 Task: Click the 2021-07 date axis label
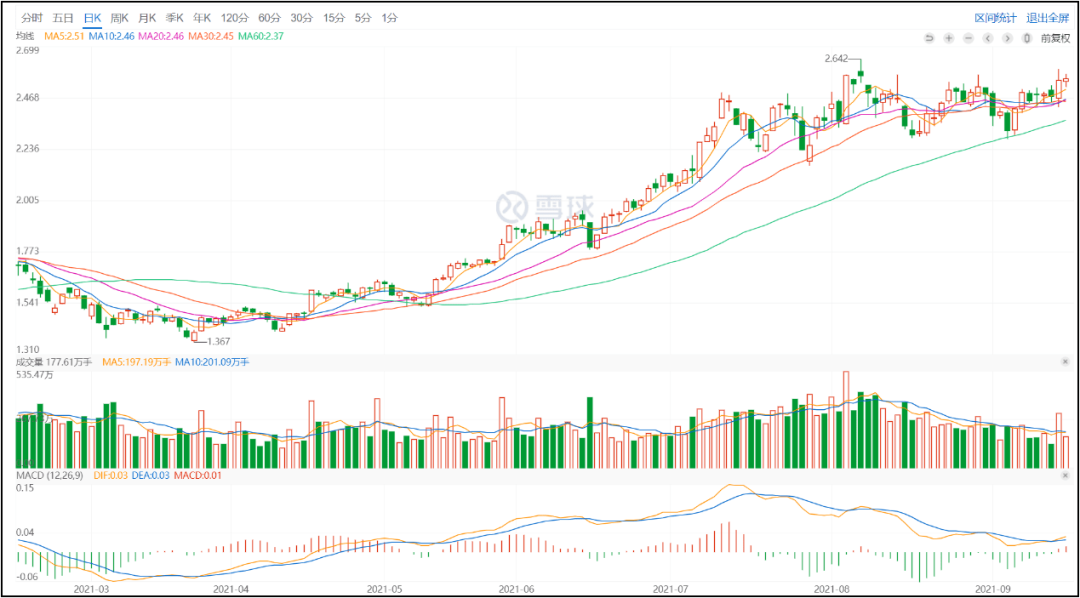tap(669, 590)
